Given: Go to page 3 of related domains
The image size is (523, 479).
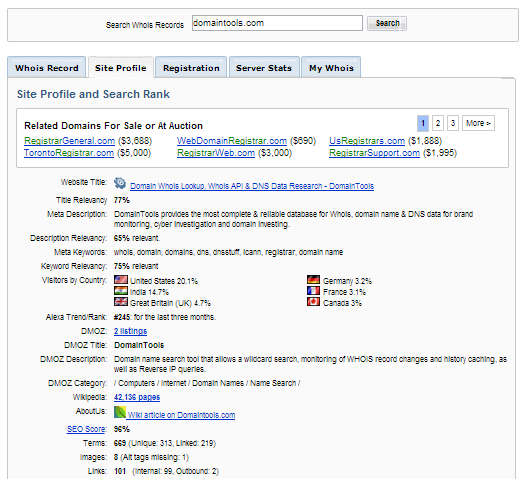Looking at the screenshot, I should [453, 123].
